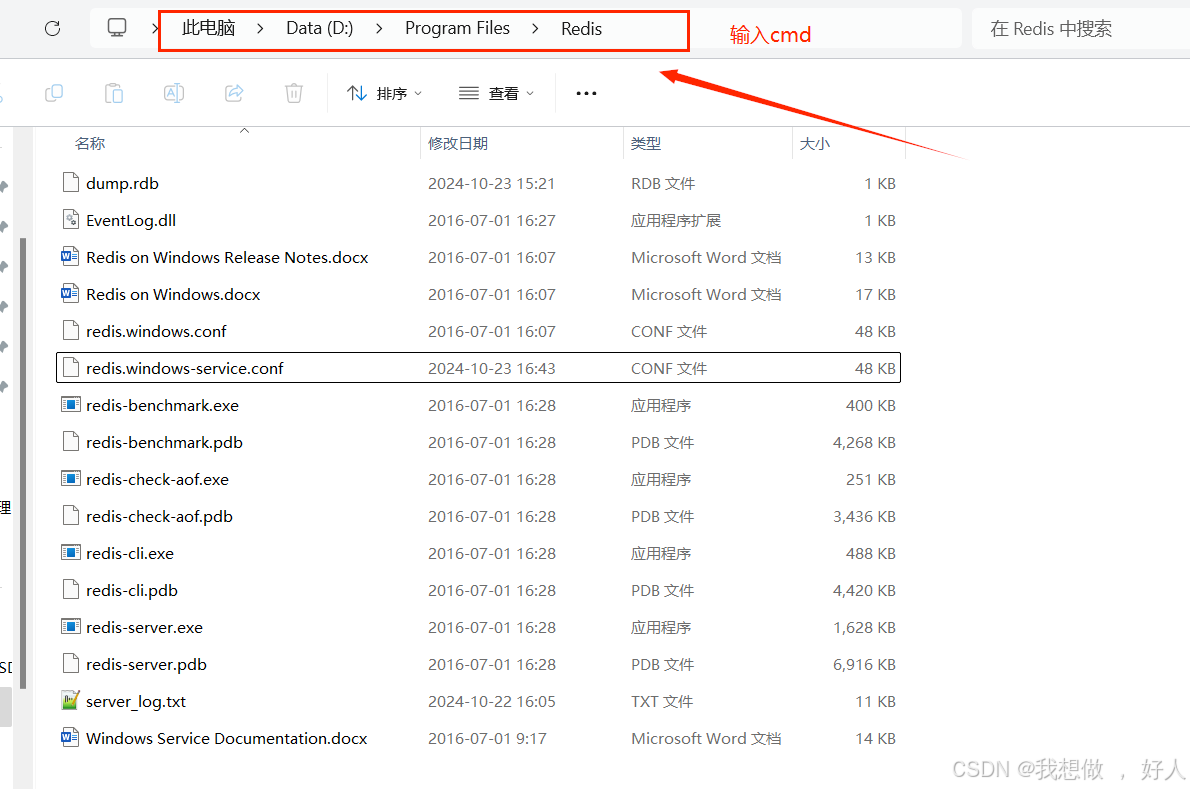Select file name EventLog.dll
This screenshot has height=789, width=1190.
pyautogui.click(x=131, y=221)
